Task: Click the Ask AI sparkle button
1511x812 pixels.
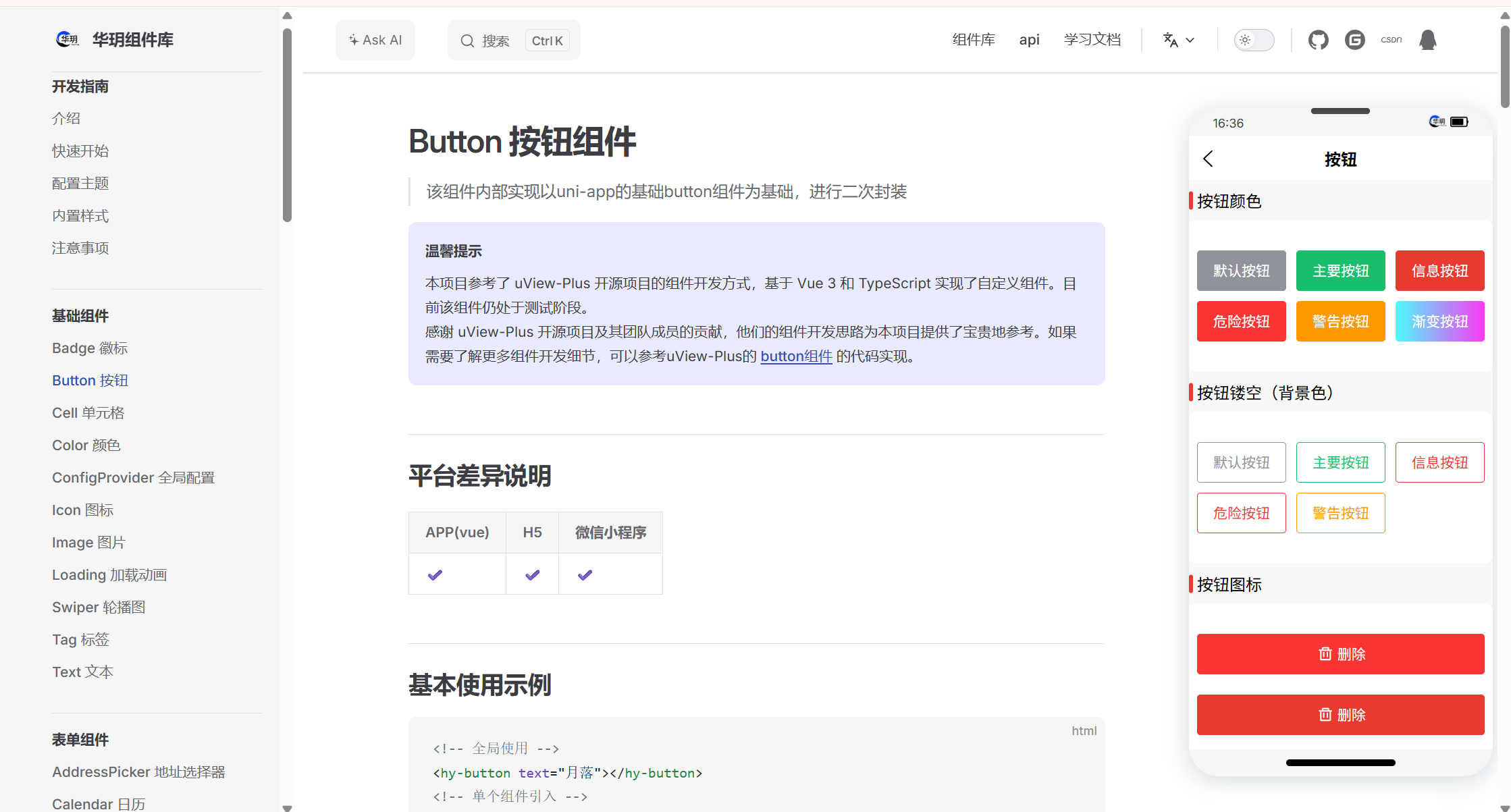Action: pyautogui.click(x=375, y=40)
